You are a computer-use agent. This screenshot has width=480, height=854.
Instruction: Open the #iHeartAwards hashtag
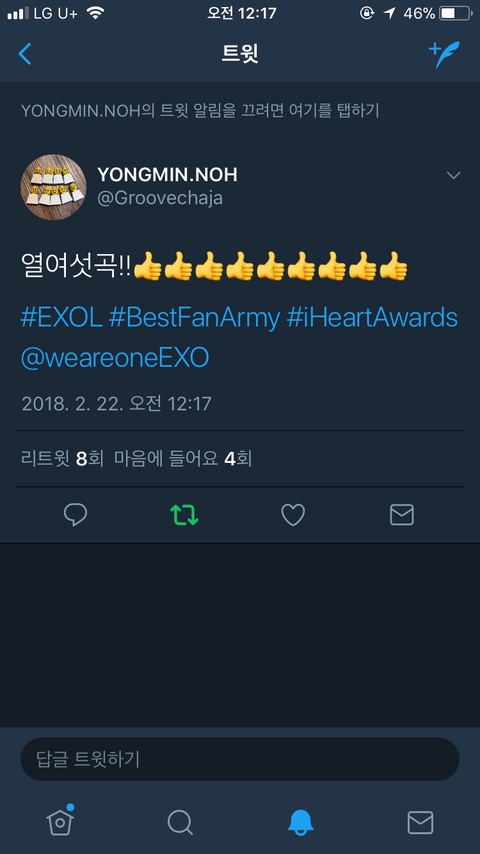click(372, 318)
